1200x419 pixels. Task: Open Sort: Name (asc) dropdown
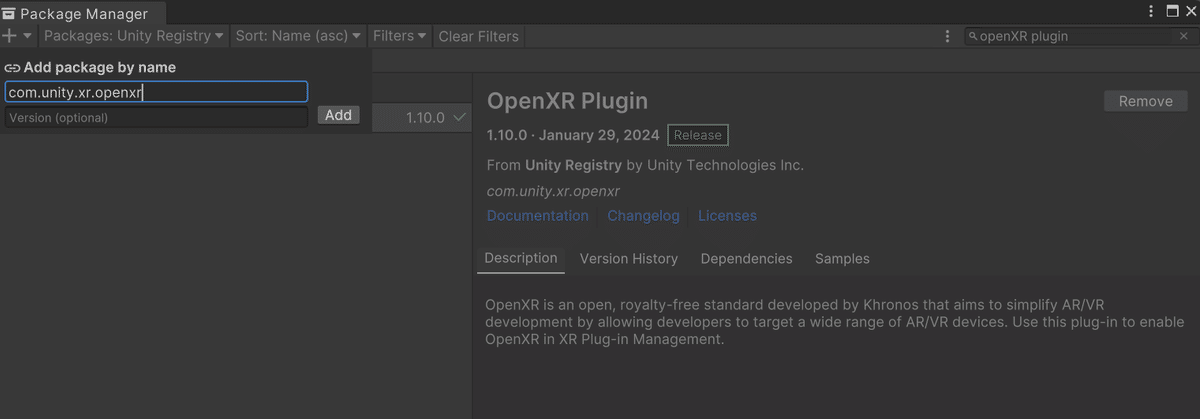(x=298, y=36)
